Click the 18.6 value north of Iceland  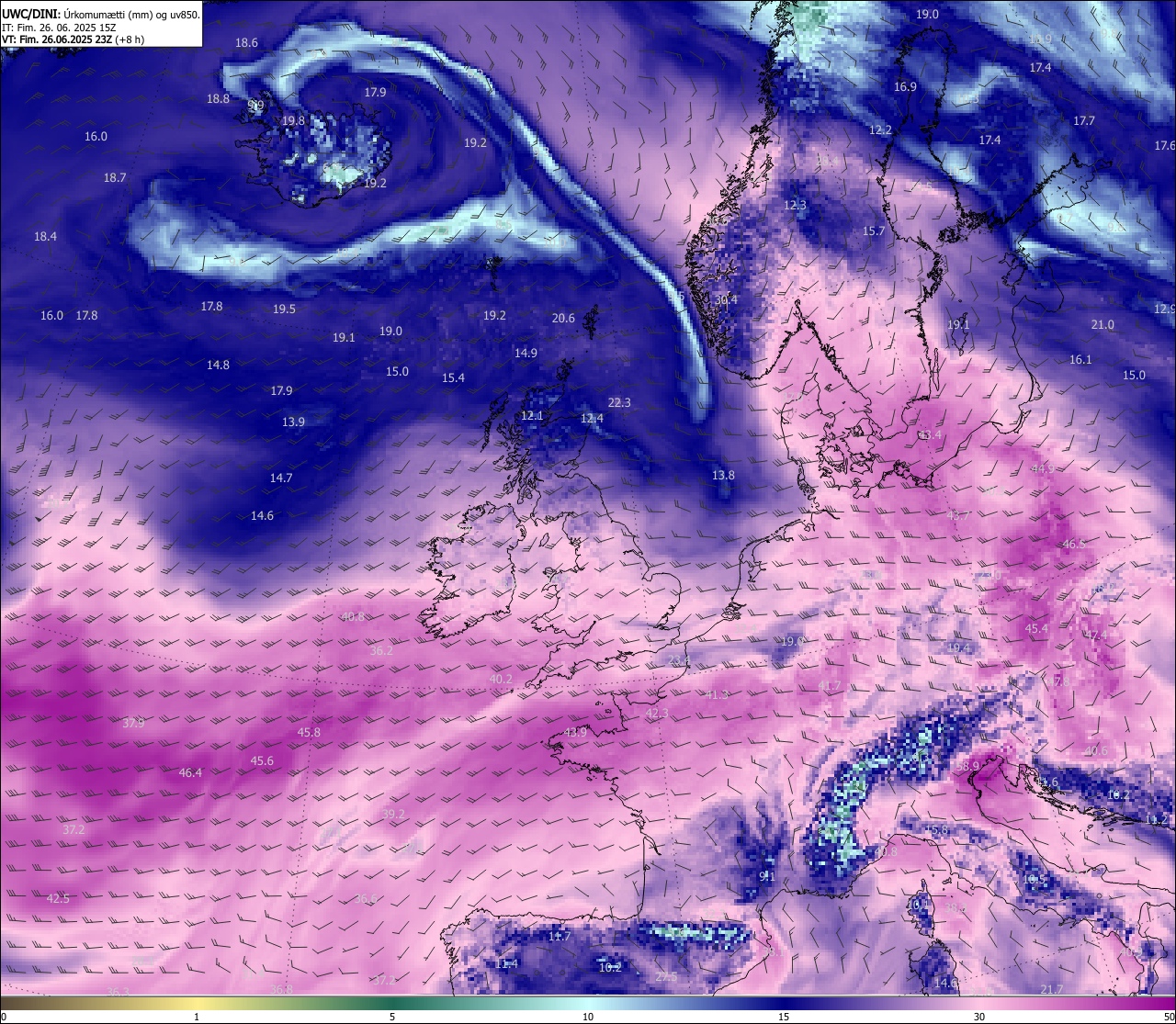pyautogui.click(x=246, y=42)
